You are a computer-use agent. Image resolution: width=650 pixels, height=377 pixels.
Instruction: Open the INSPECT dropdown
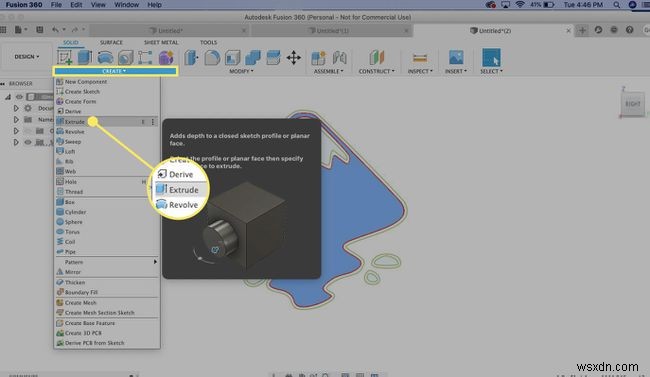pyautogui.click(x=420, y=71)
